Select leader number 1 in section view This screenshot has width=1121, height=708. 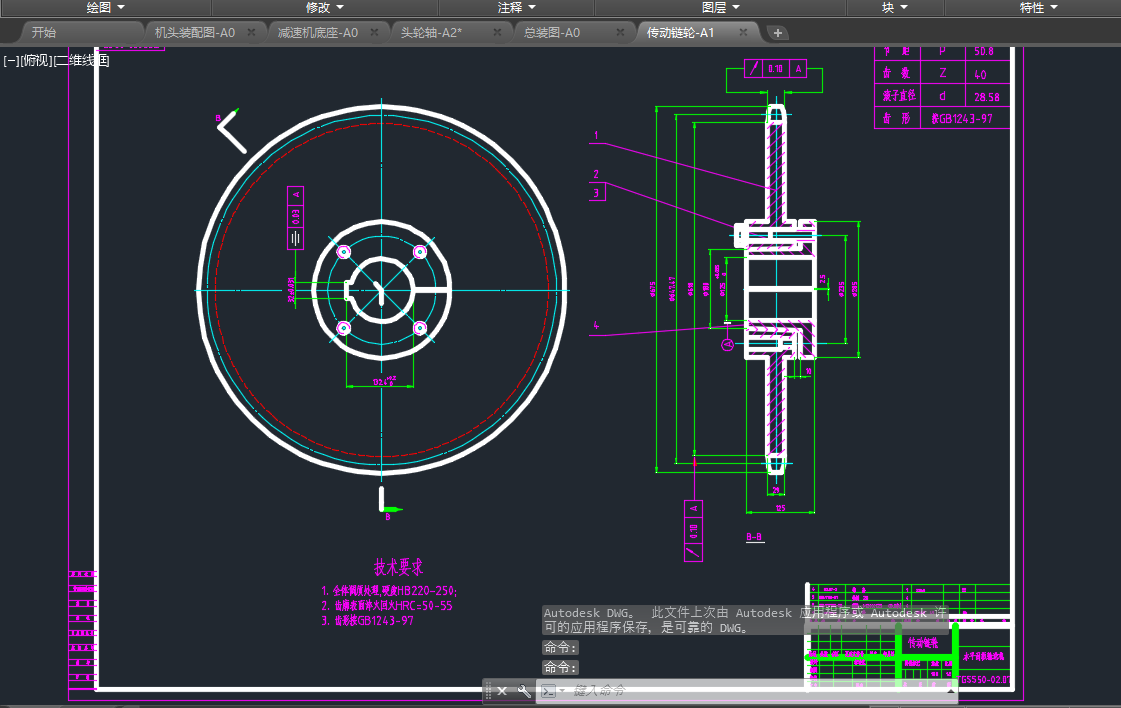pos(596,134)
